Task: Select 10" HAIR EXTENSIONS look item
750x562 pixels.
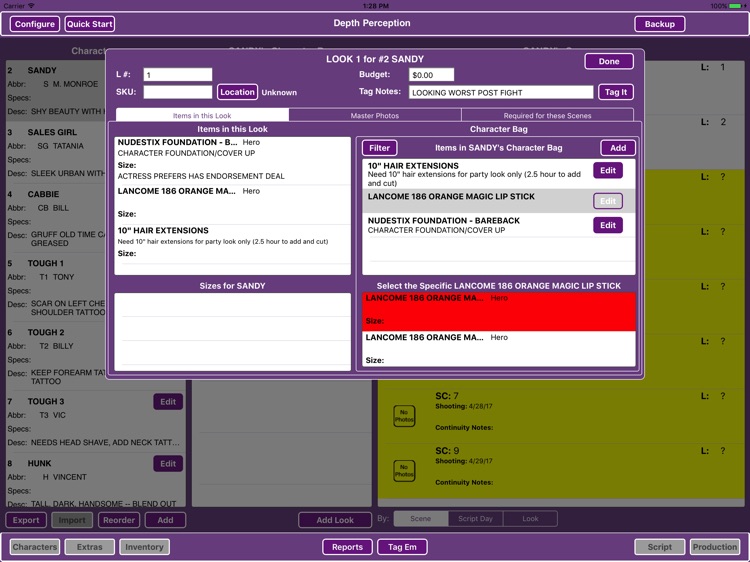Action: 232,243
